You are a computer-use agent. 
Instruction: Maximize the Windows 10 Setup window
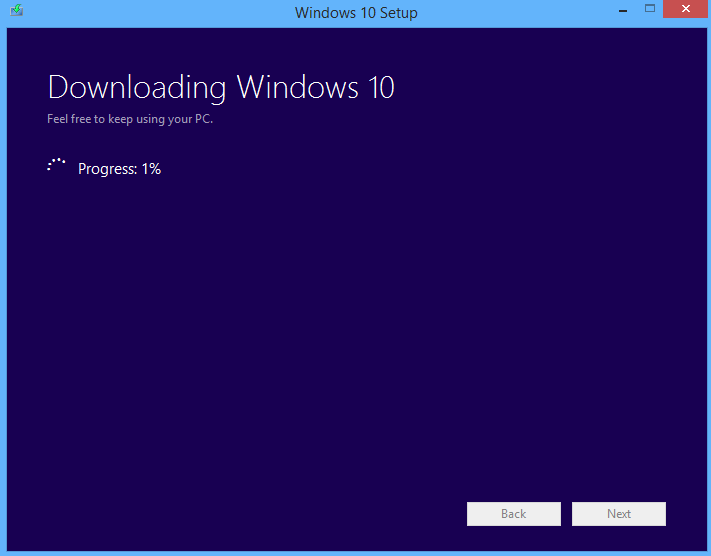[x=650, y=9]
